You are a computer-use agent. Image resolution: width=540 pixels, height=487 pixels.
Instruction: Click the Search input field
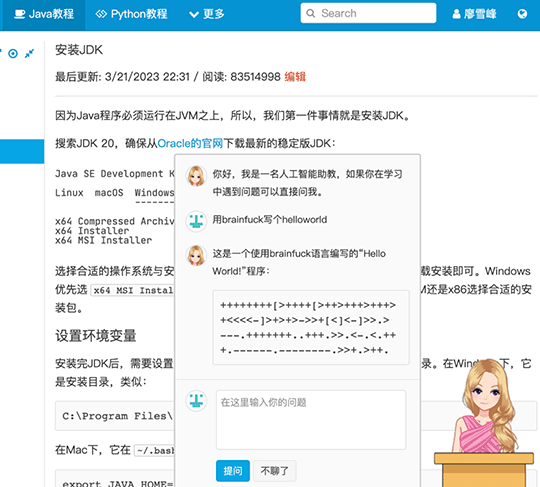coord(368,13)
